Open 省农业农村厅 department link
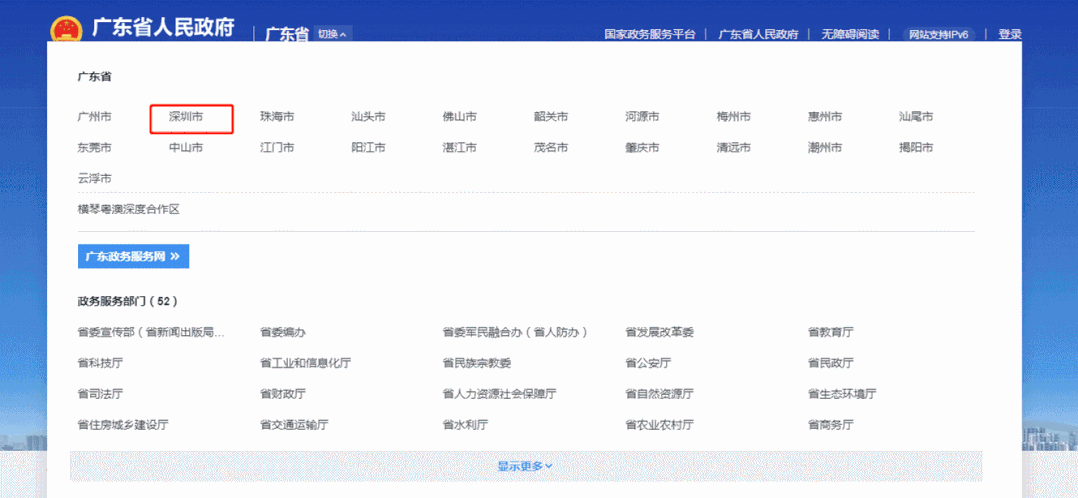The width and height of the screenshot is (1078, 498). pos(659,424)
